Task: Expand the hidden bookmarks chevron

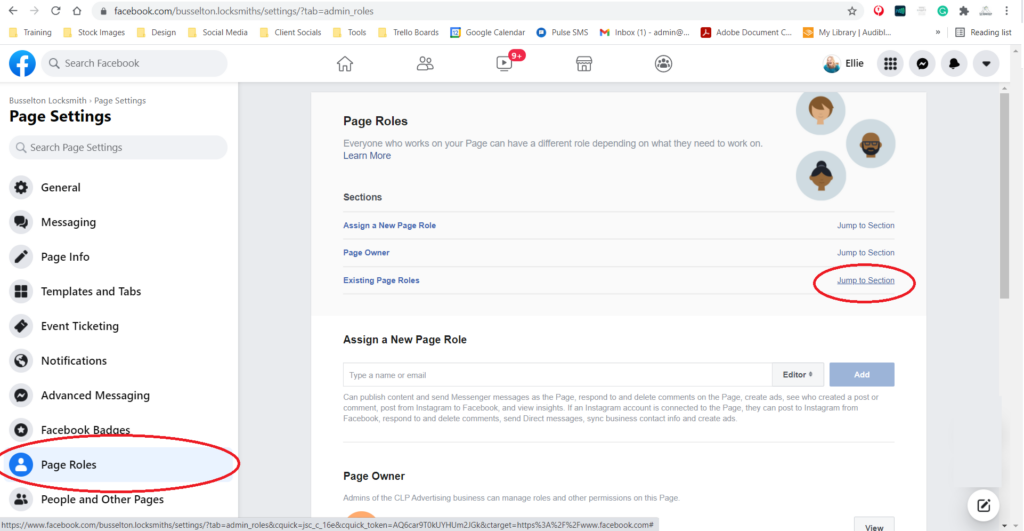Action: click(938, 32)
